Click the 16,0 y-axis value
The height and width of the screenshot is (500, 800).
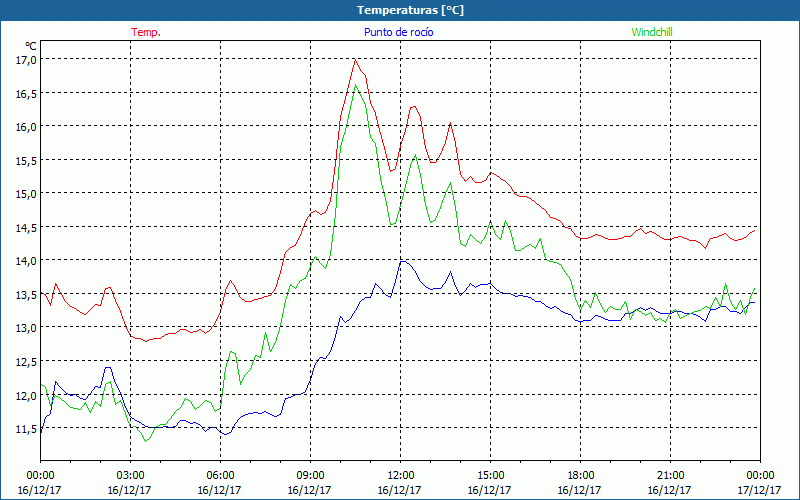click(27, 127)
